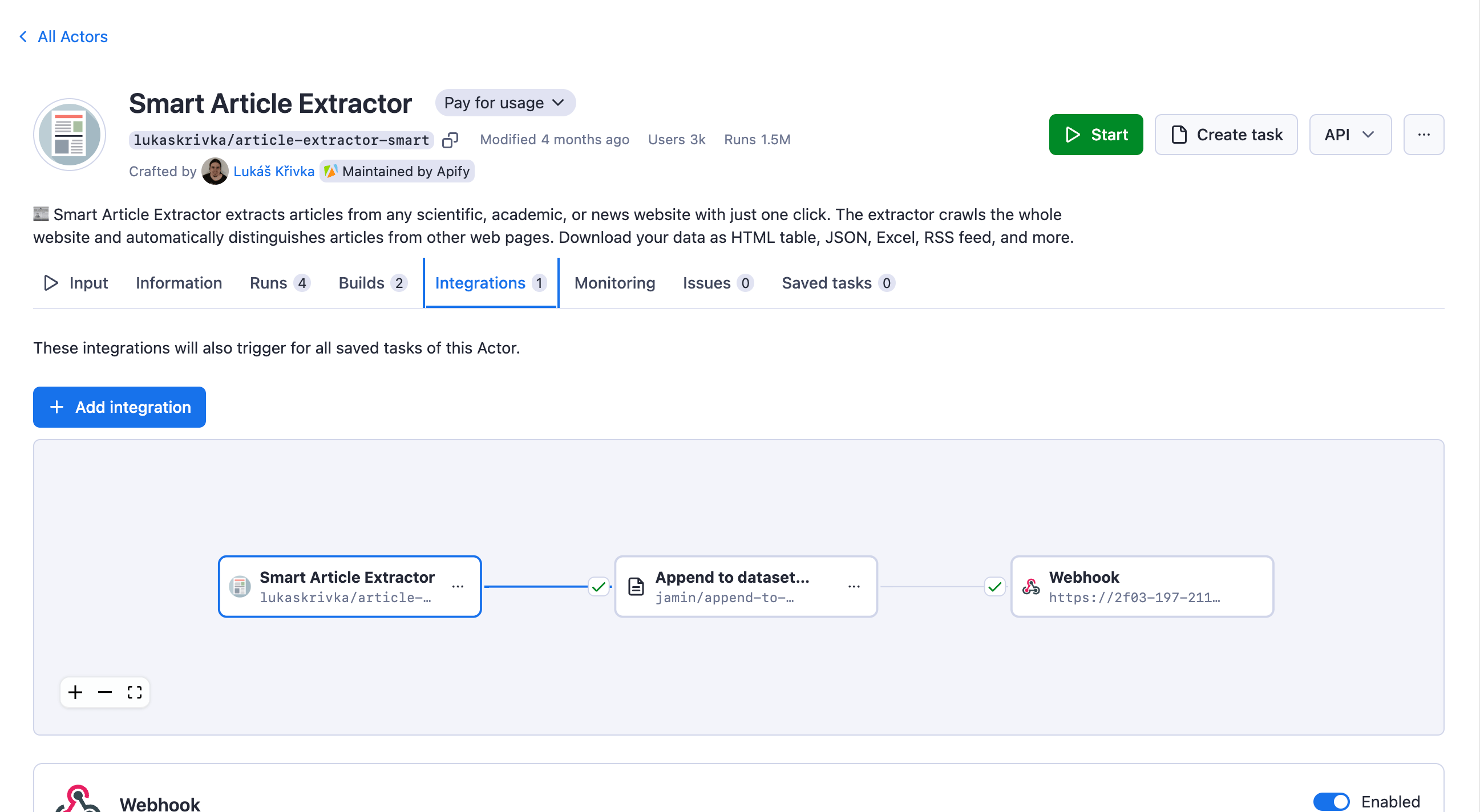This screenshot has width=1480, height=812.
Task: Select the Webhook node in the graph
Action: pyautogui.click(x=1142, y=586)
